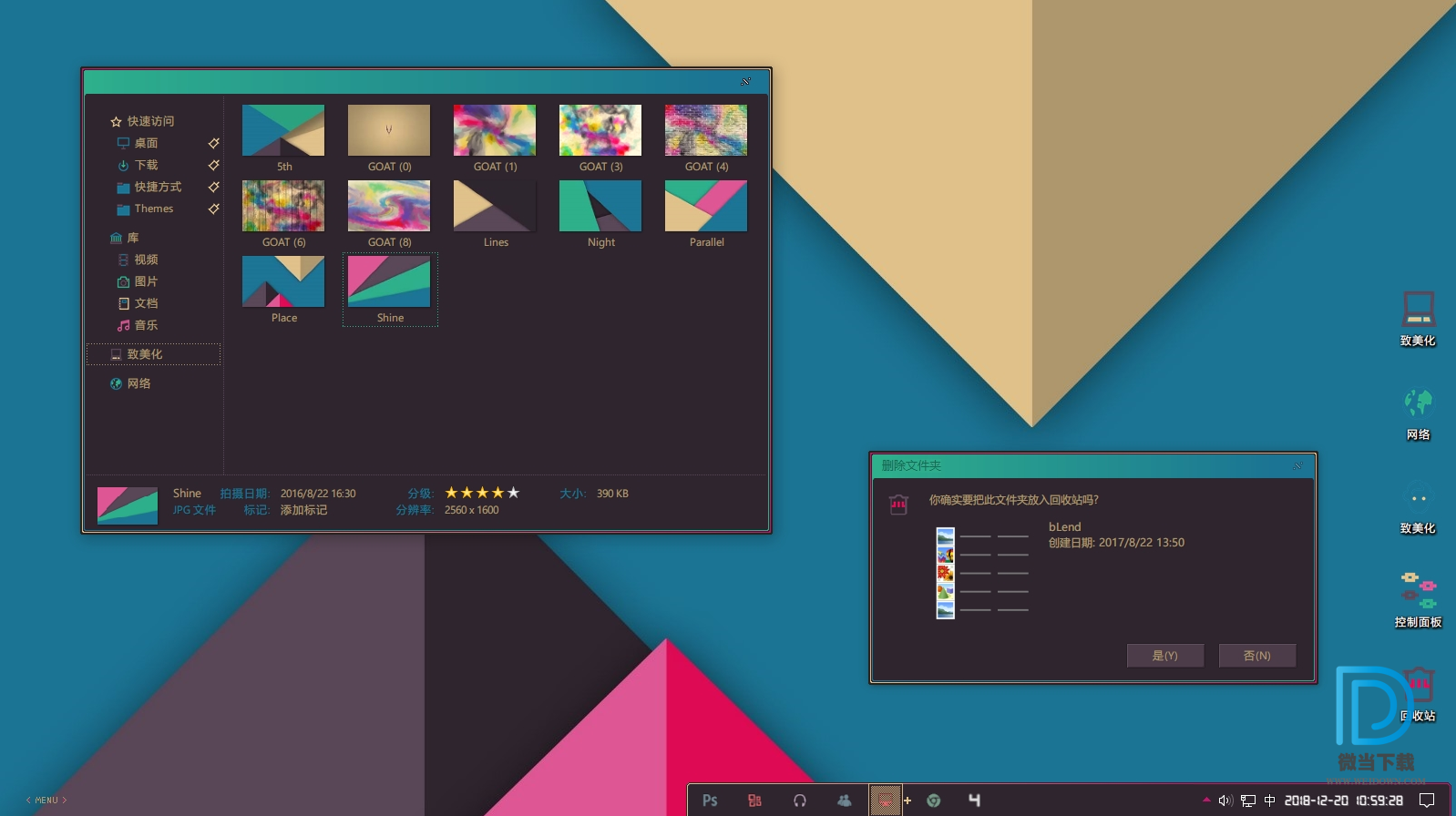Open 控制面板 desktop icon
Screen dimensions: 1456x816
[1418, 599]
